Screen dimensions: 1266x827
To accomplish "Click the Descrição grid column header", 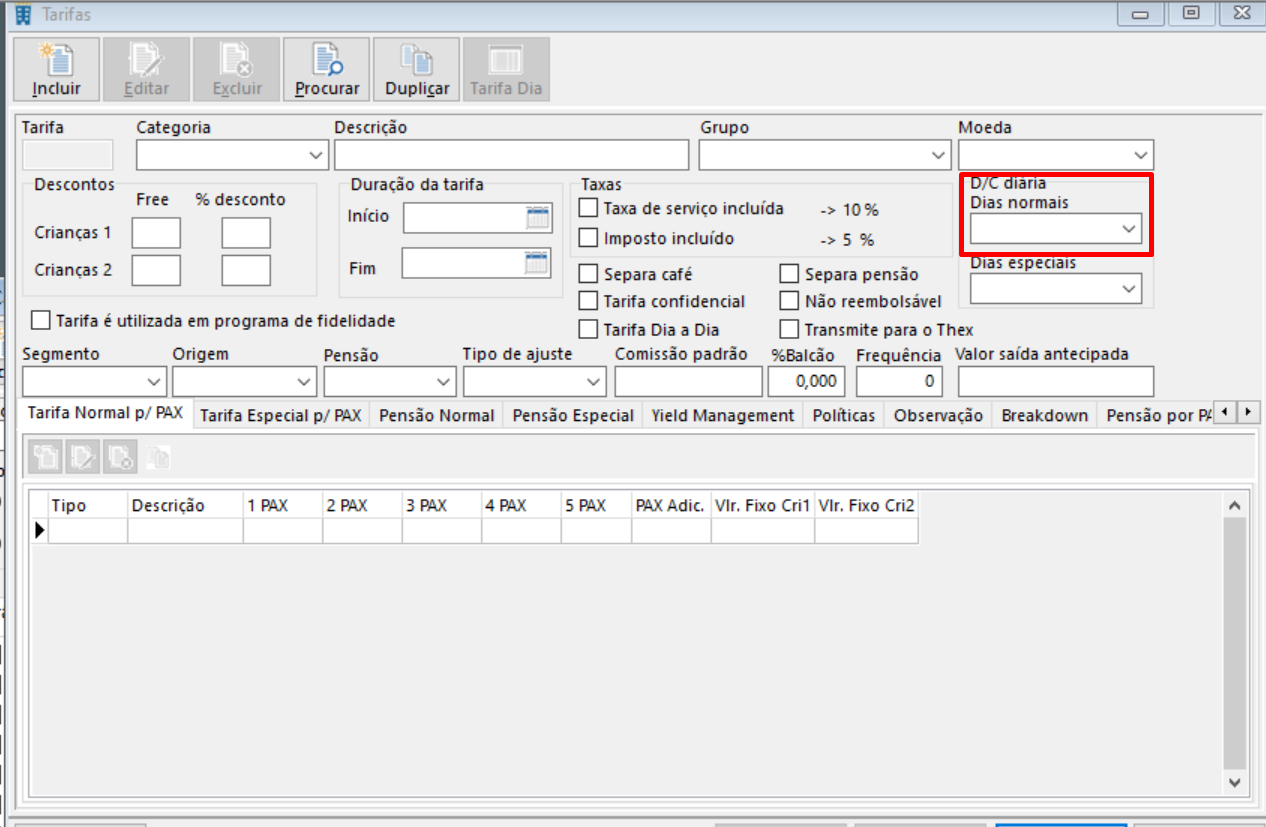I will [185, 506].
